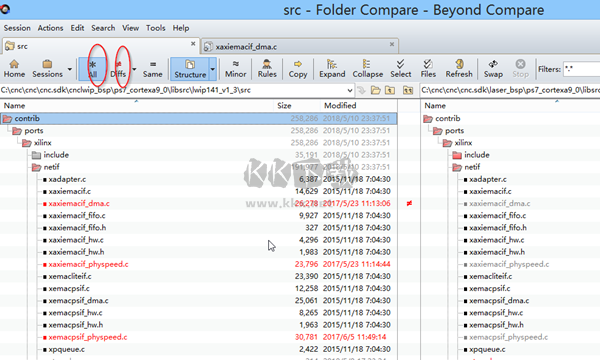Expand the left path history dropdown
600x360 pixels.
tap(350, 91)
